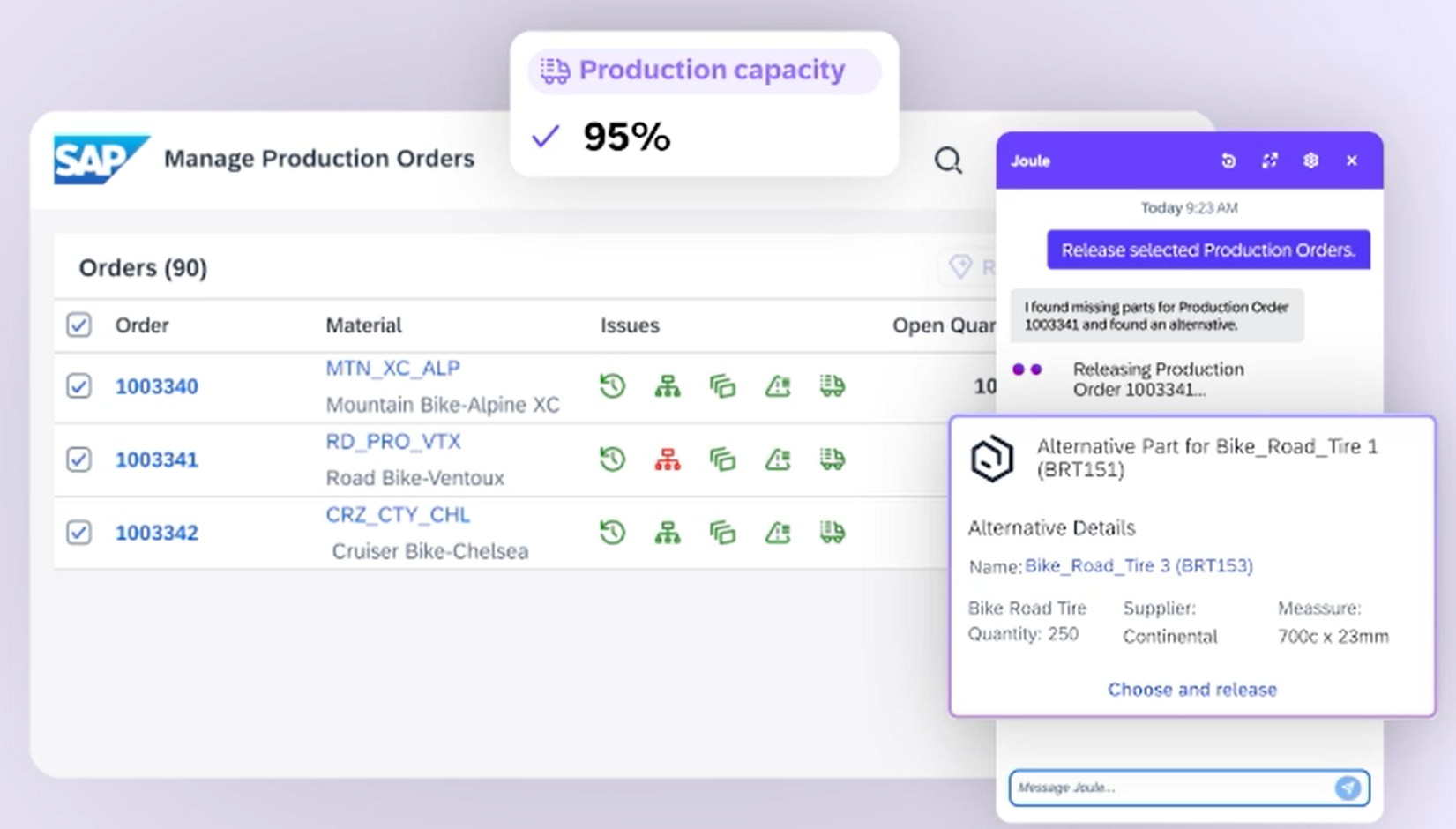Click red component issue icon for order 1003341

668,459
